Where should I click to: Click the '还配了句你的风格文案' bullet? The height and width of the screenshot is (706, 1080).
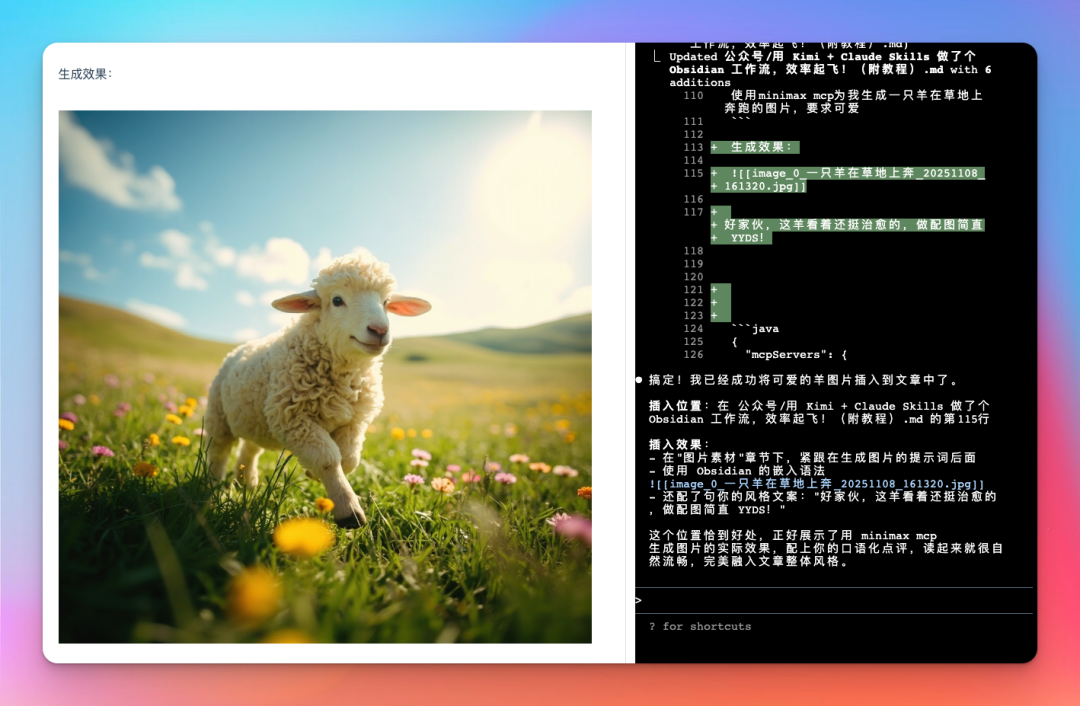[x=822, y=503]
